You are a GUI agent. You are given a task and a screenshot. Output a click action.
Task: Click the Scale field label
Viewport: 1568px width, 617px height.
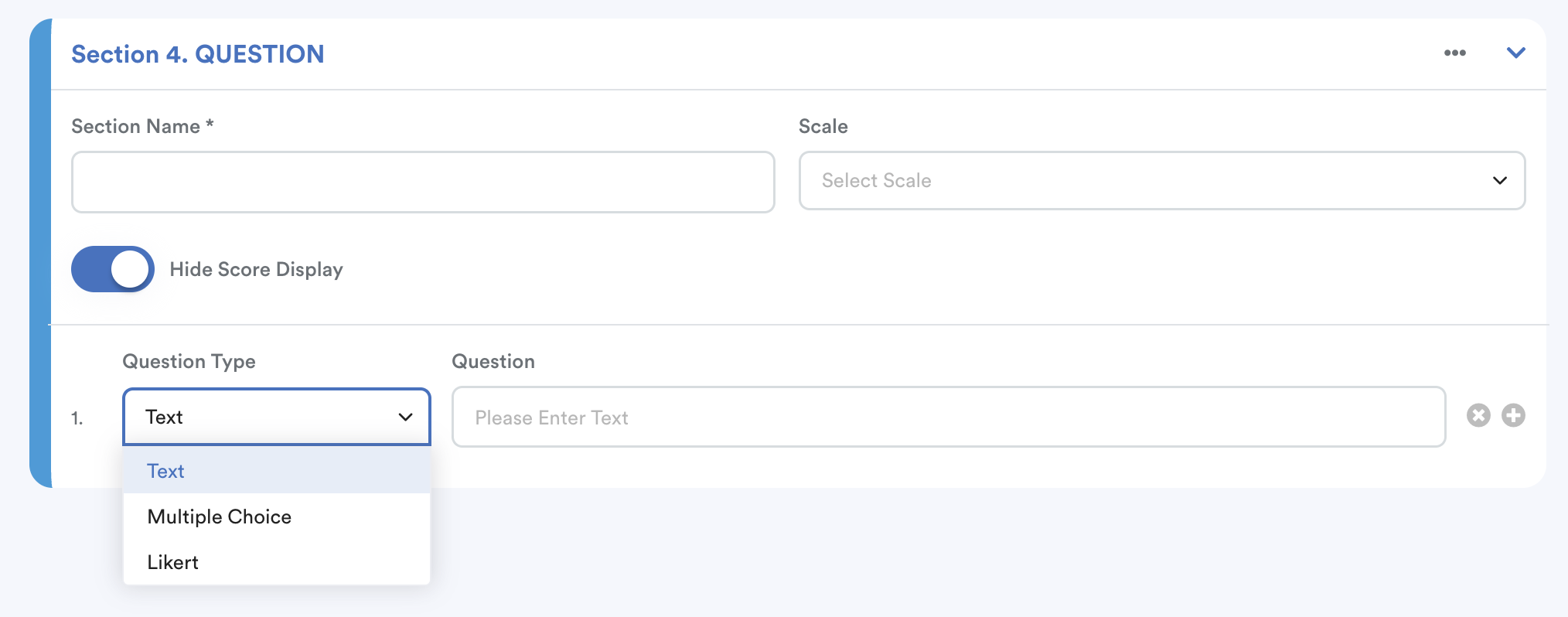823,126
